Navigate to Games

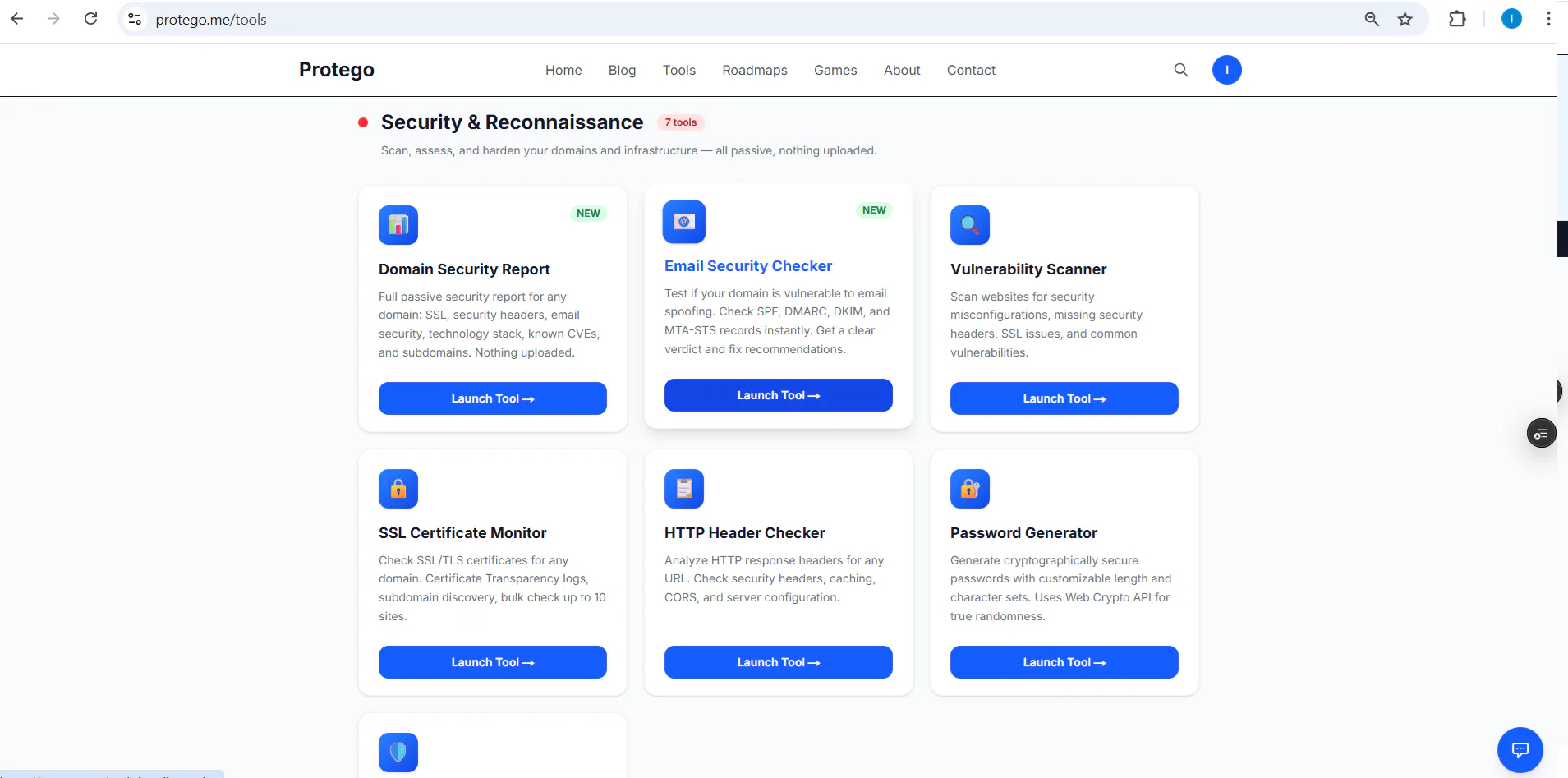click(835, 71)
